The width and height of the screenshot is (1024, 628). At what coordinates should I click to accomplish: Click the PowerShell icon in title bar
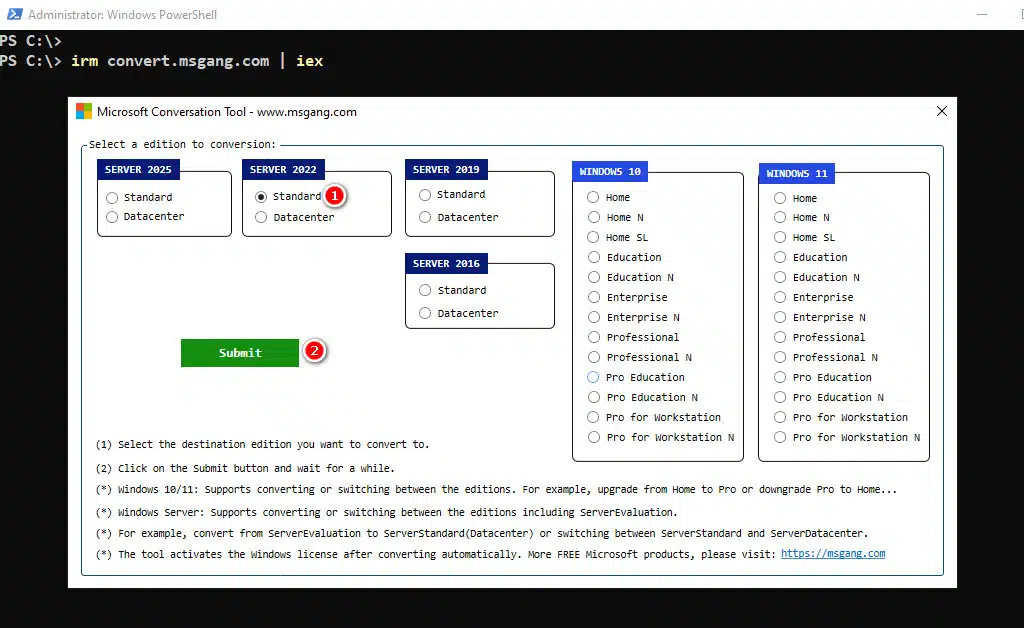(11, 15)
